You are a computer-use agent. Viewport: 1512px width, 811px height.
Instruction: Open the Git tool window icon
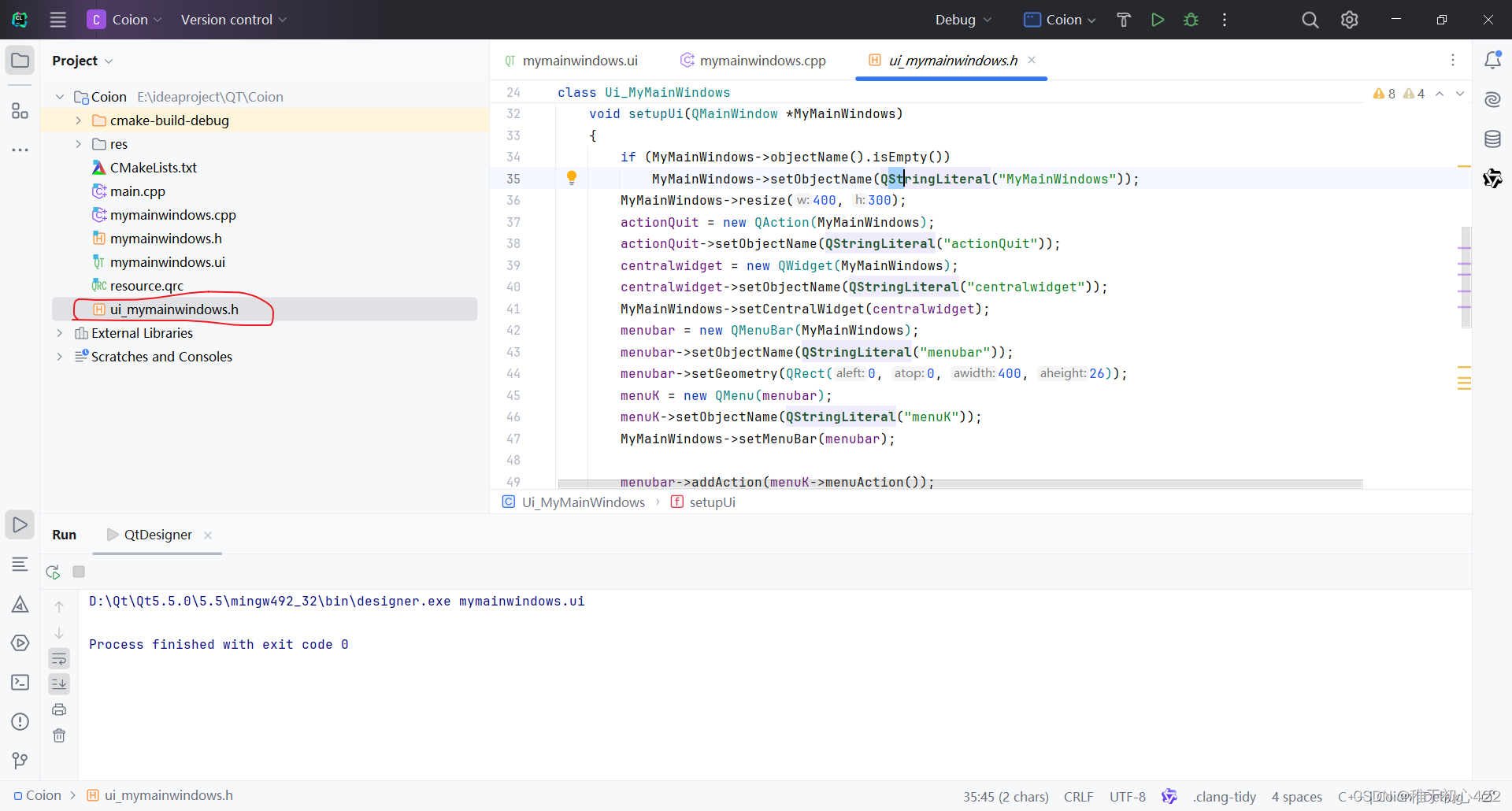pos(20,760)
